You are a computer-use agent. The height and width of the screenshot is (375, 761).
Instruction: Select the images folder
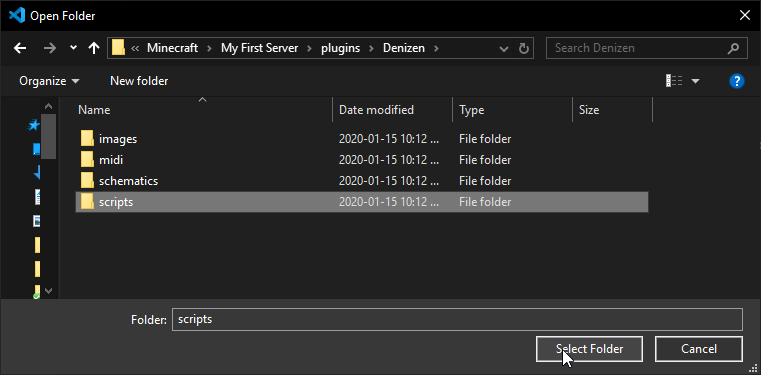362,139
